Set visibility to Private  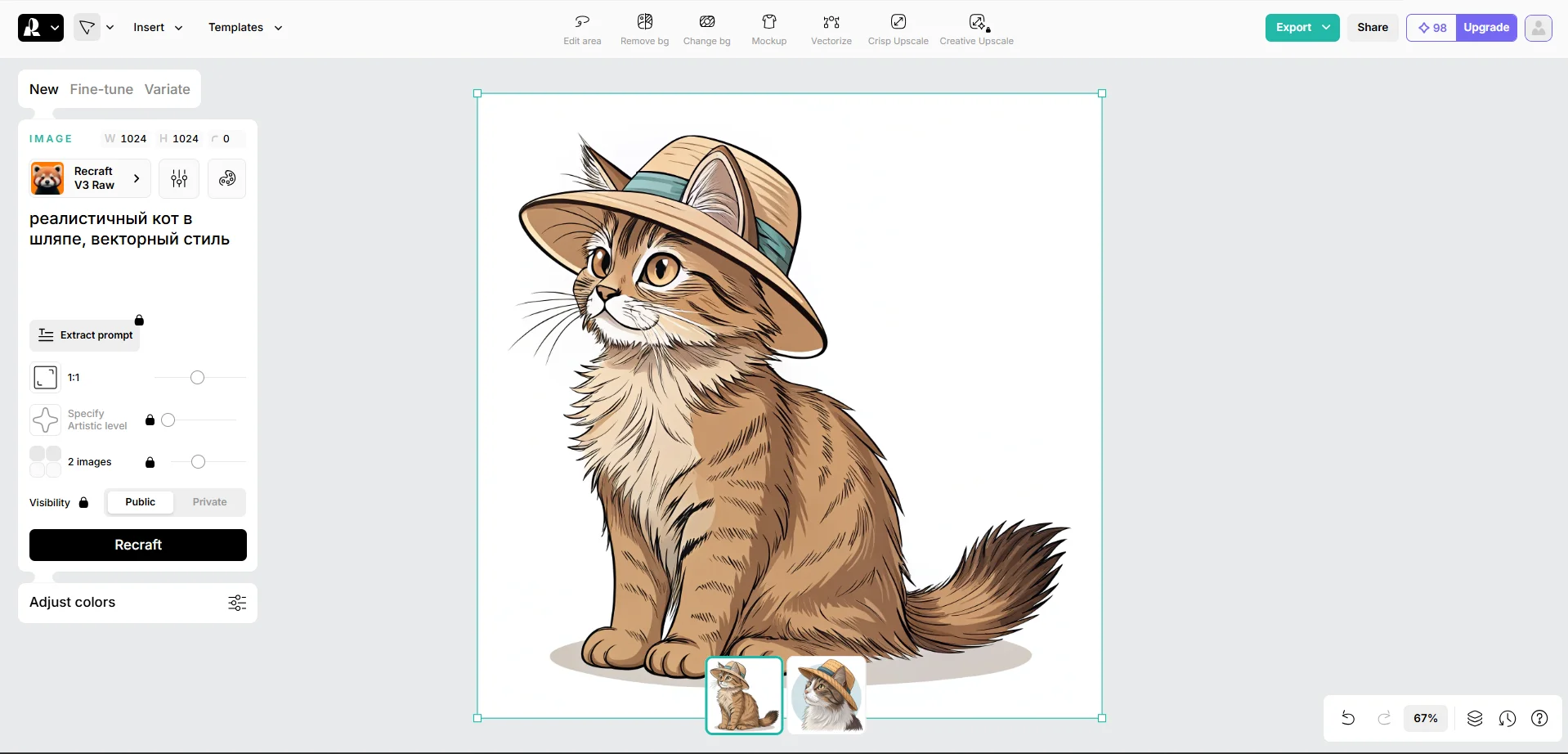point(210,502)
